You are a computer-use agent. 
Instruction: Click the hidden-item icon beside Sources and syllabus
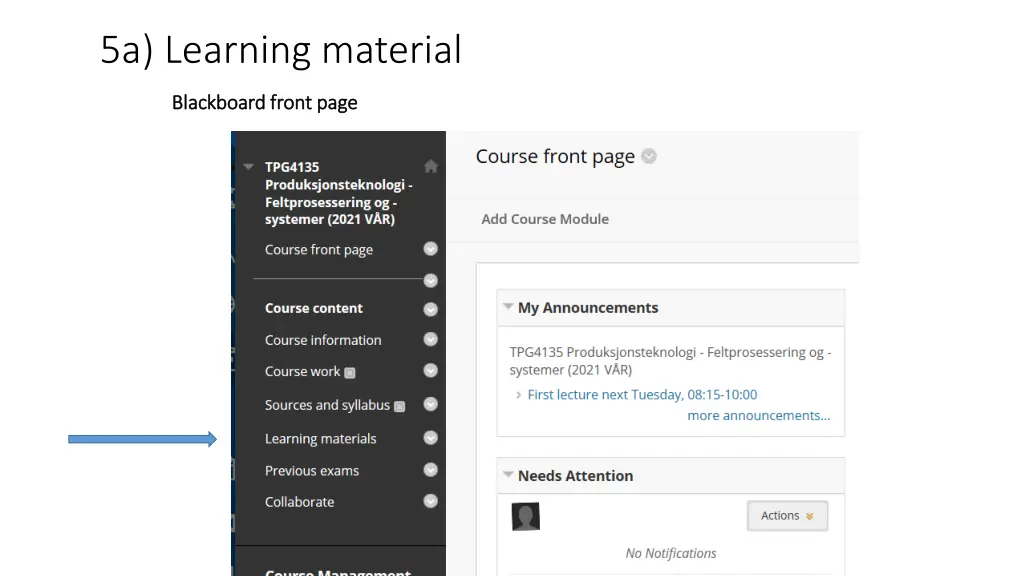(399, 407)
